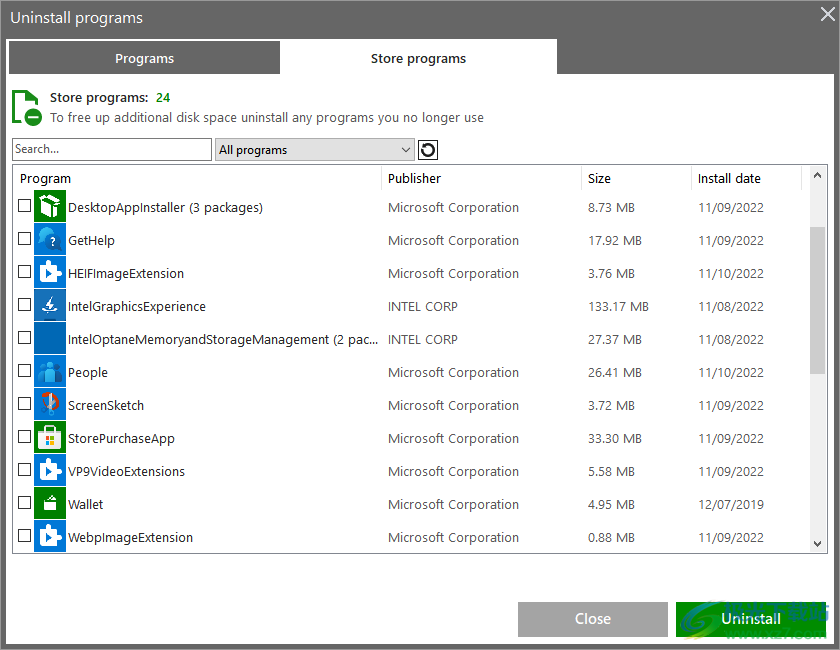The height and width of the screenshot is (650, 840).
Task: Open the All programs filter dropdown
Action: [314, 150]
